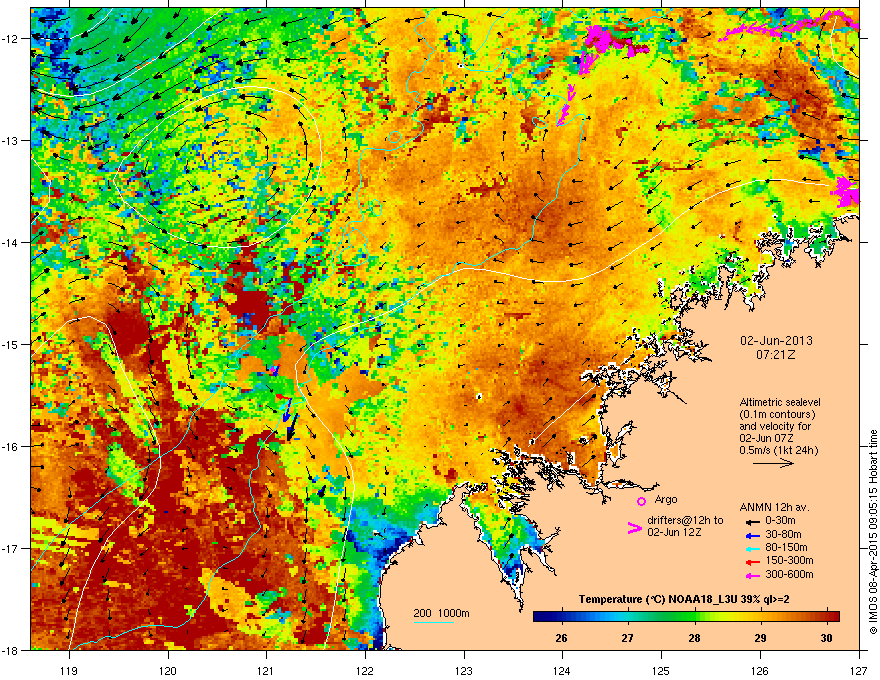The height and width of the screenshot is (680, 880).
Task: Click the '123' longitude axis label
Action: (464, 670)
